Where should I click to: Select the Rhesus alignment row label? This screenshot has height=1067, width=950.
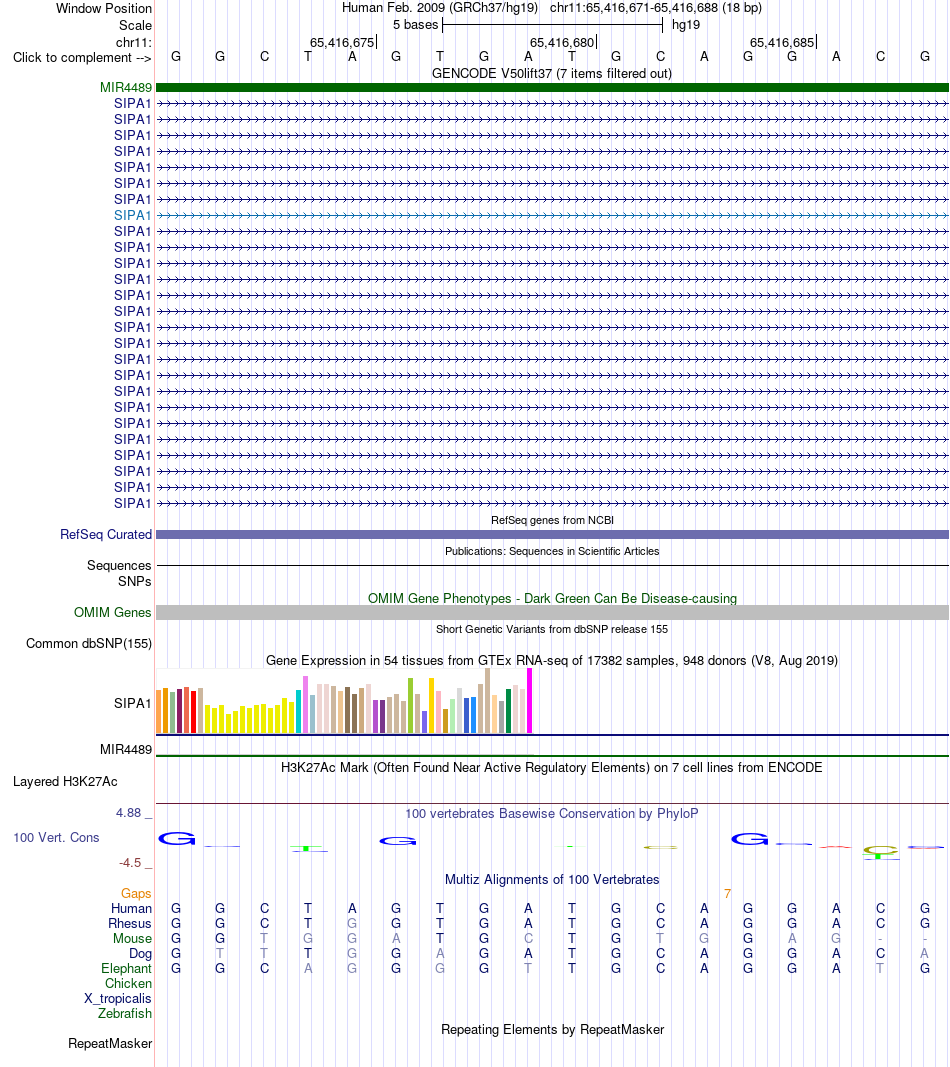pos(130,923)
